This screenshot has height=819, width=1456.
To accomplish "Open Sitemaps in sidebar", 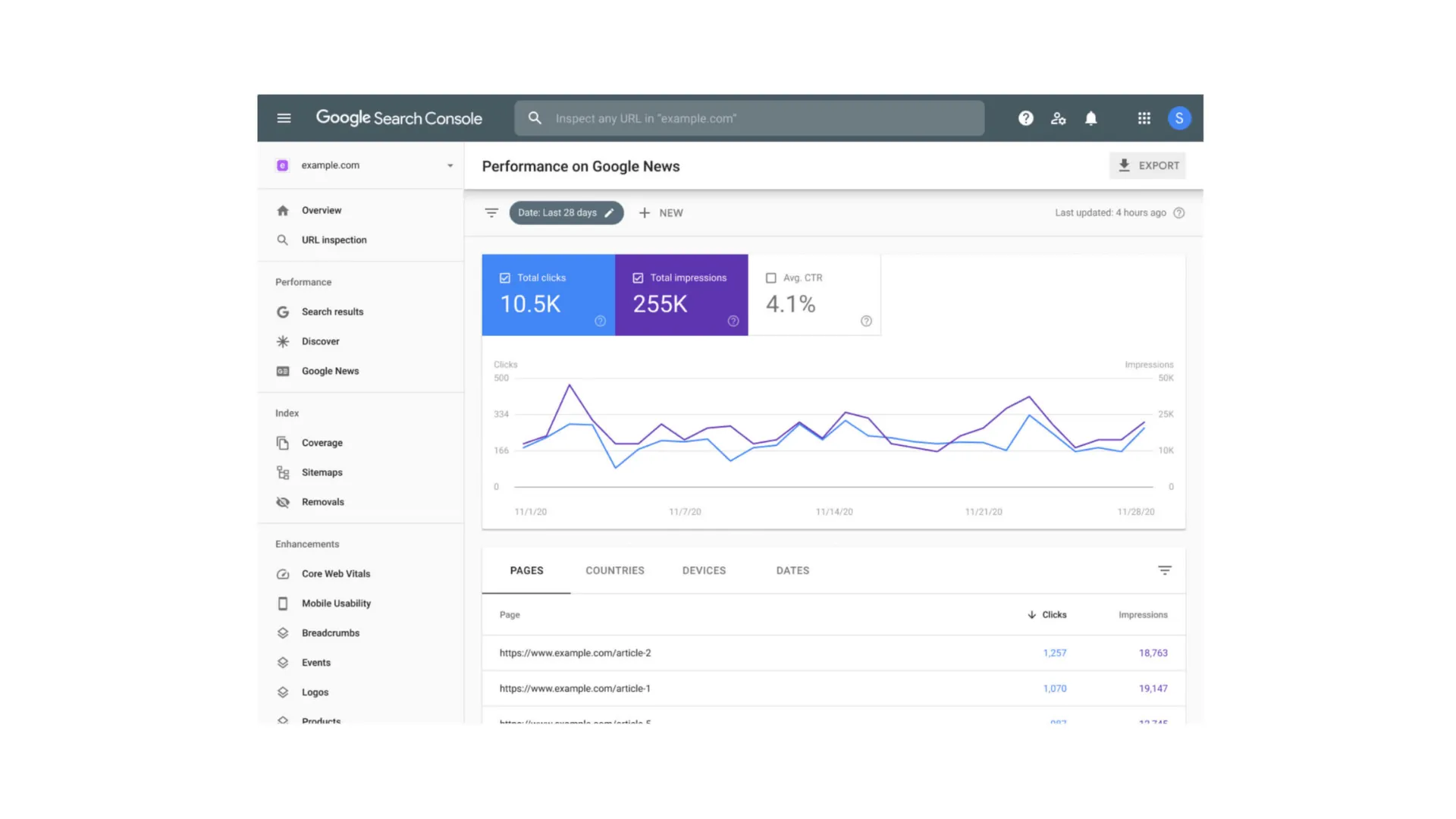I will point(322,472).
